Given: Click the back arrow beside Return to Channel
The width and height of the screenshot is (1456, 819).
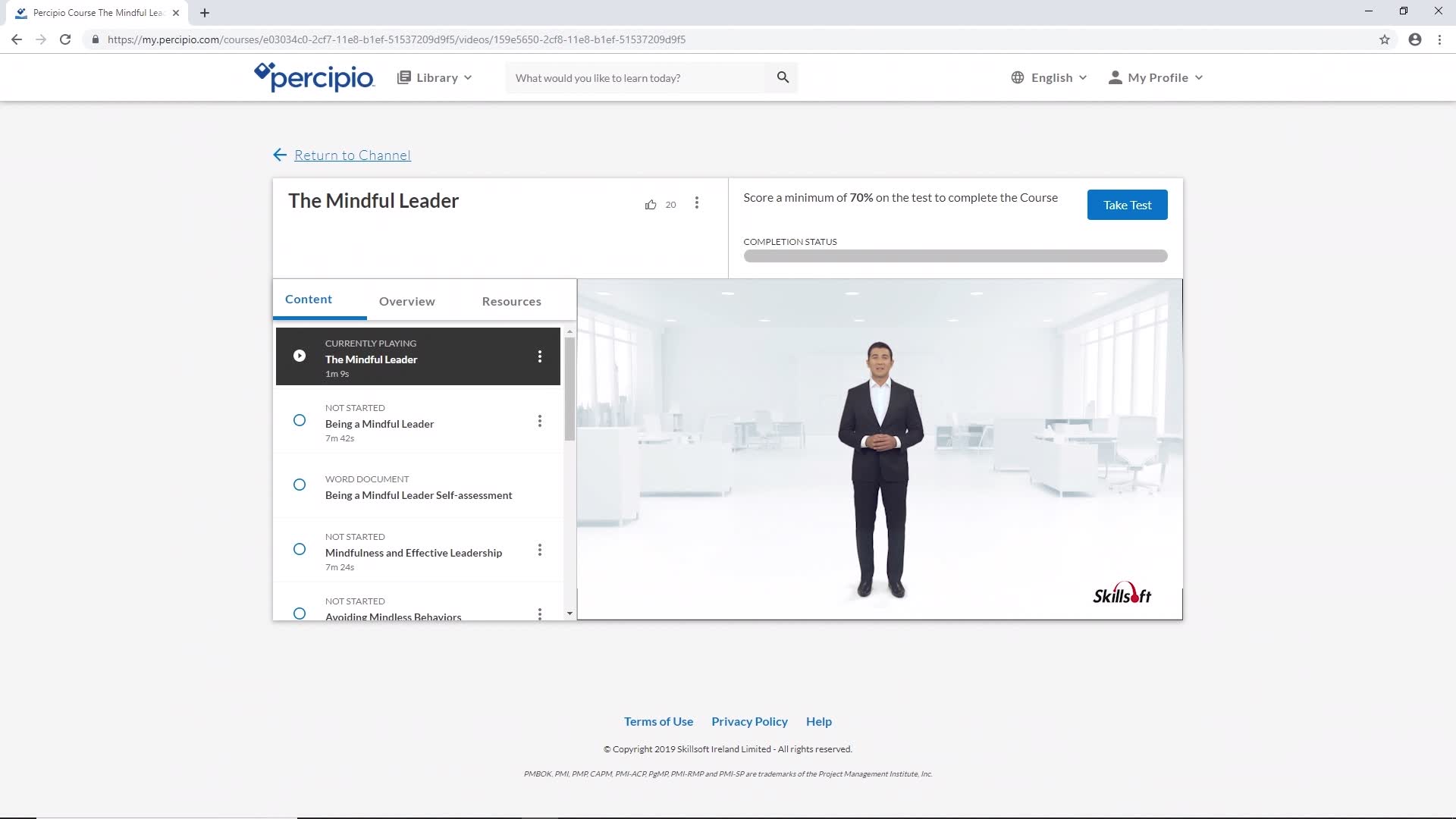Looking at the screenshot, I should point(280,155).
